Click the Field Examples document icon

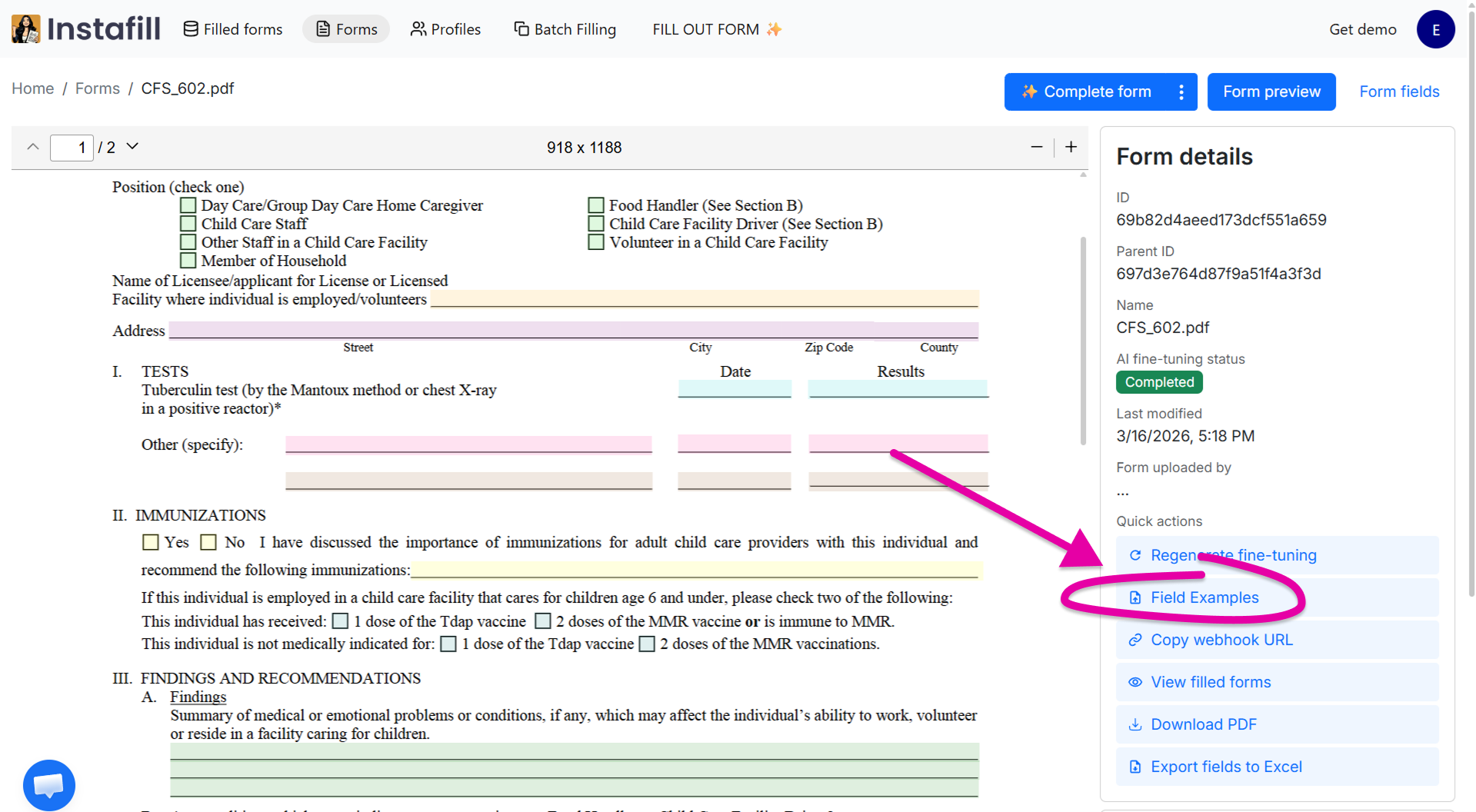[1134, 597]
